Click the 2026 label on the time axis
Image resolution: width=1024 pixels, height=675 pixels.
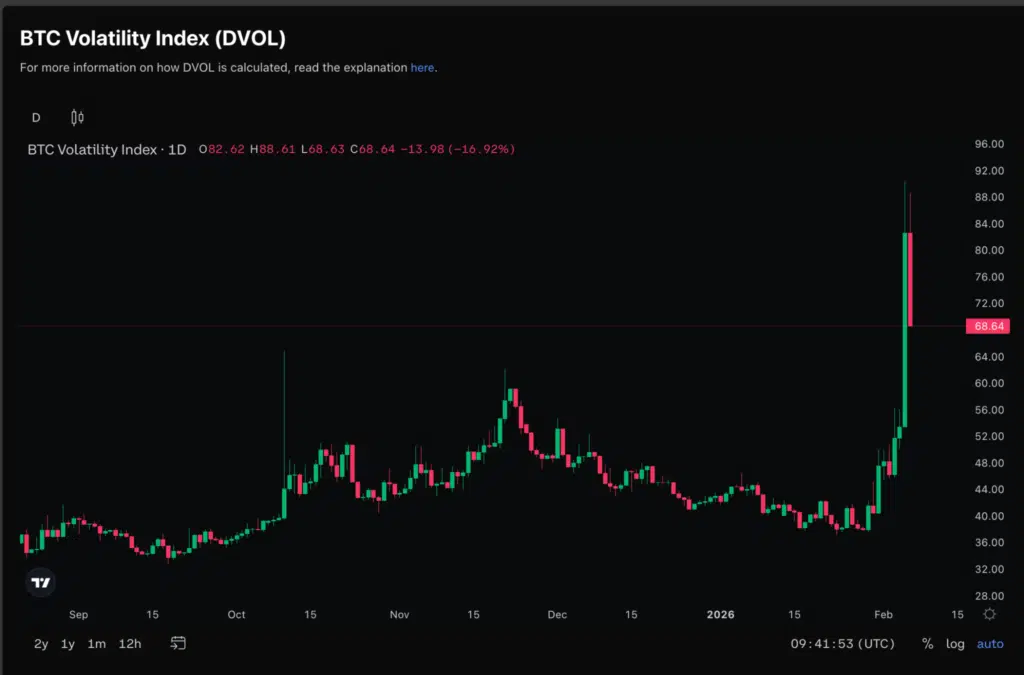720,615
